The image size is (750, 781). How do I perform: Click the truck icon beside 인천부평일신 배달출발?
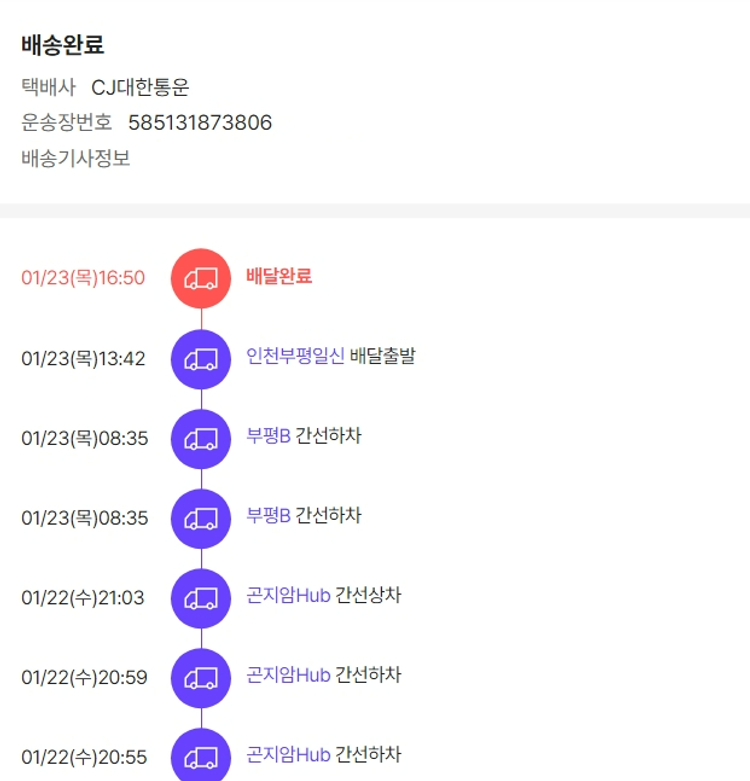pos(201,359)
